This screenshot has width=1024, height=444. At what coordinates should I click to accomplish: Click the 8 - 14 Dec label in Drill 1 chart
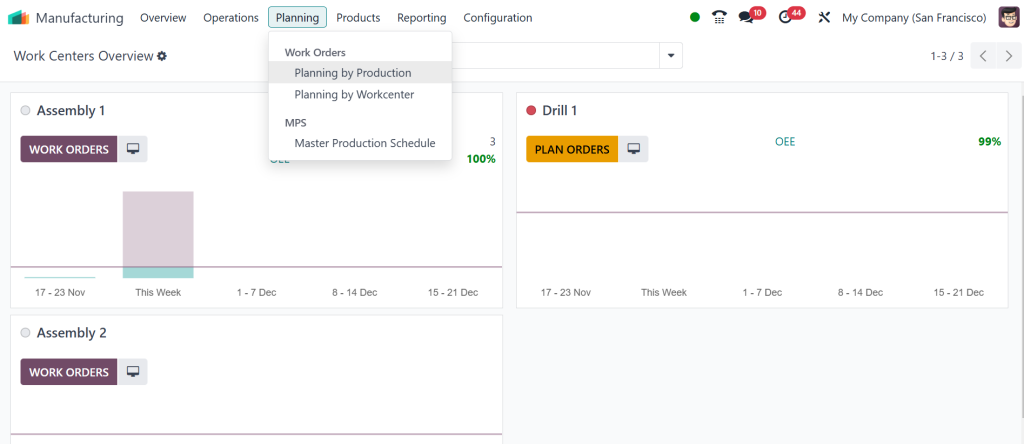click(x=861, y=293)
